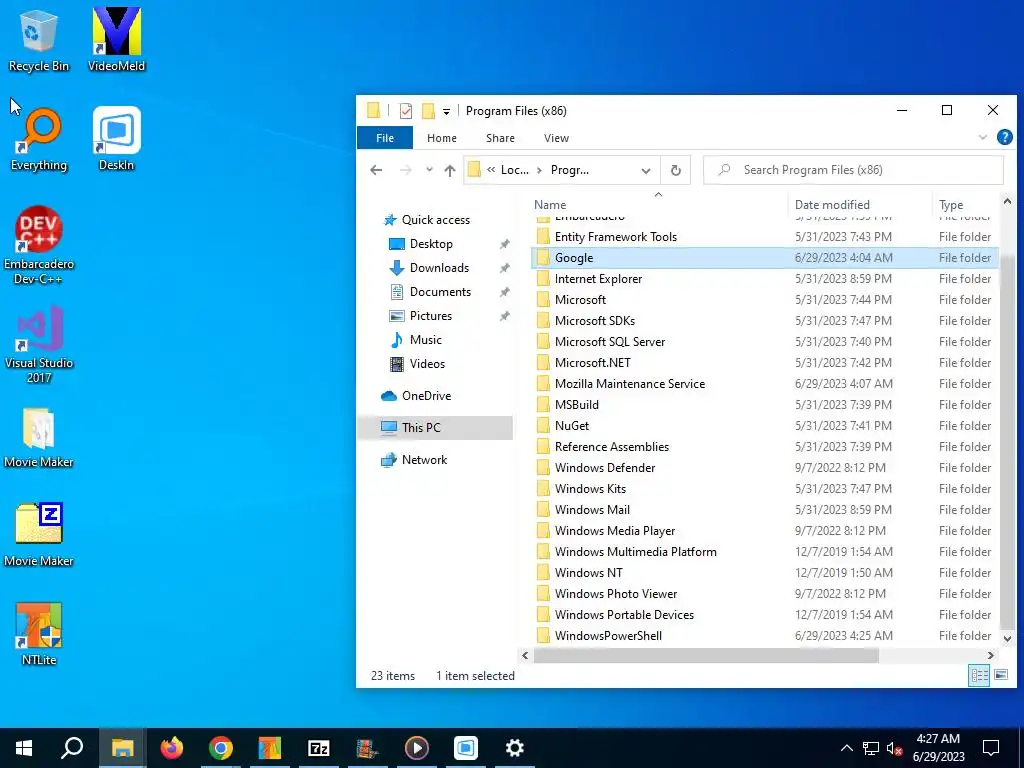Open Google Chrome from the taskbar

tap(221, 748)
